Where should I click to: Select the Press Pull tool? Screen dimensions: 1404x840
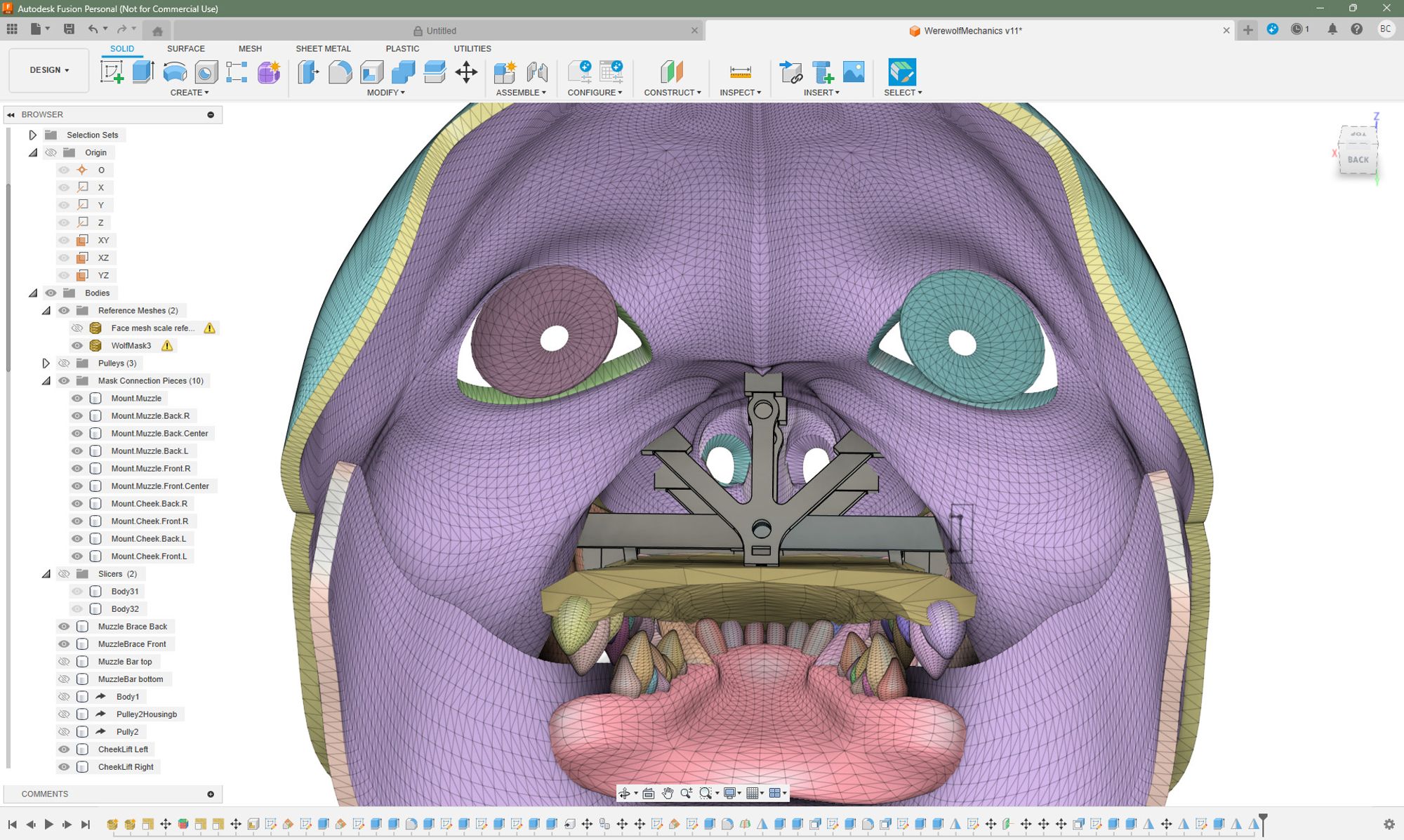[308, 72]
